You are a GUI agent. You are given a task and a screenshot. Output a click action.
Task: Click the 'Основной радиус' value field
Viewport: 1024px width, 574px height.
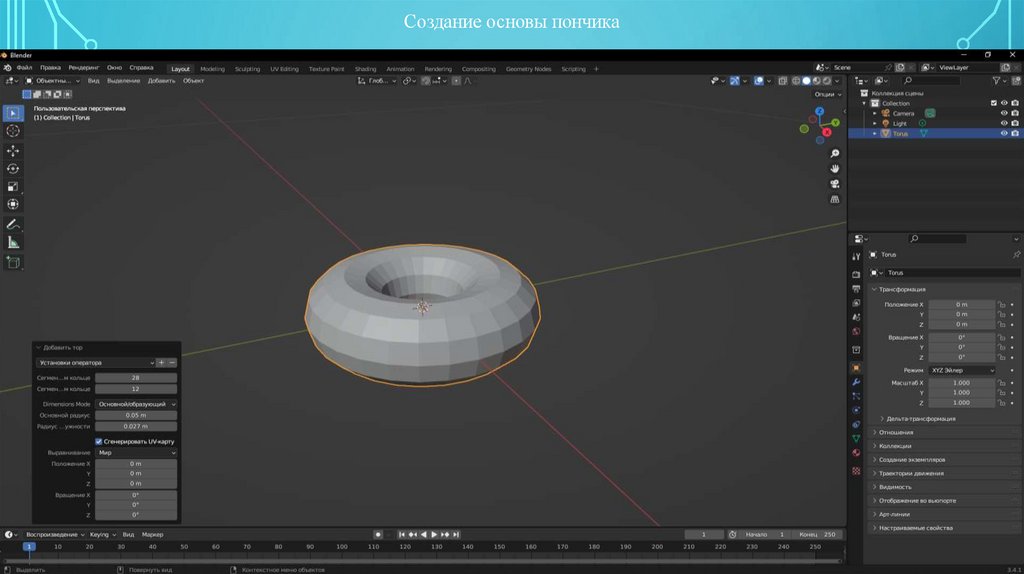point(136,415)
